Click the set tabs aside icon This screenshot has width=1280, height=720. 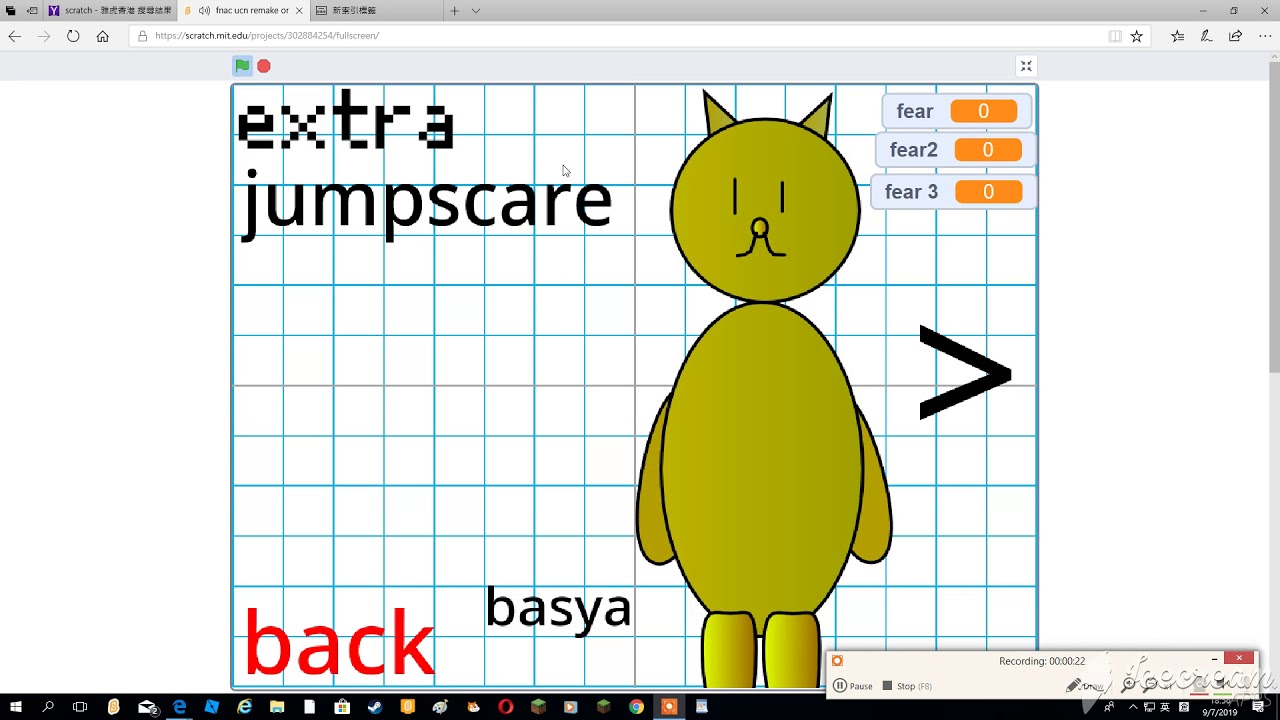click(x=32, y=10)
